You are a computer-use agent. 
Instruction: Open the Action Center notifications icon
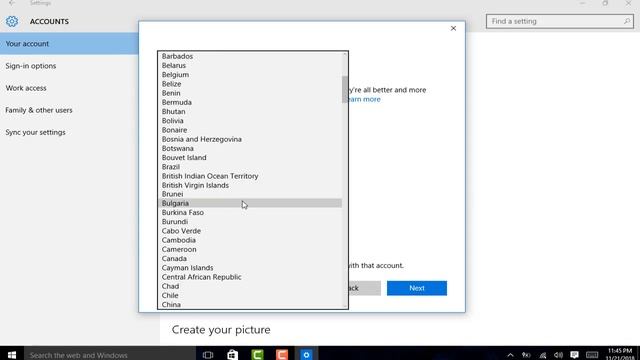tap(574, 355)
